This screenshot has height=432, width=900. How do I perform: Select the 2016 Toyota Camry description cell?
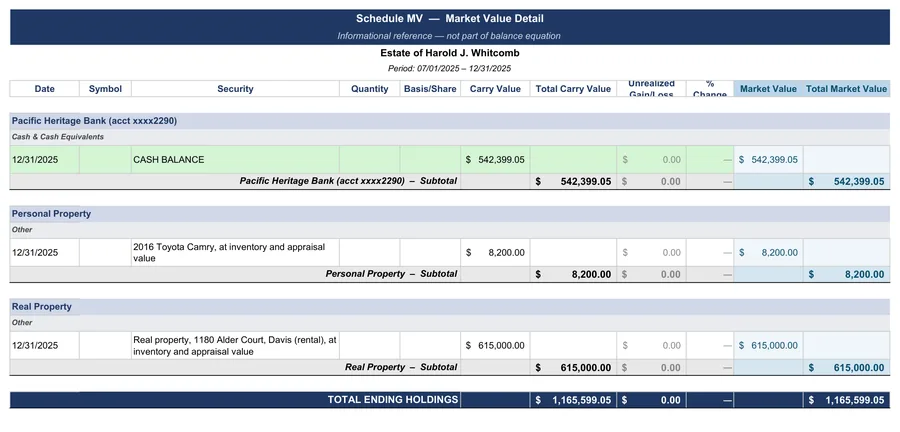pos(235,252)
